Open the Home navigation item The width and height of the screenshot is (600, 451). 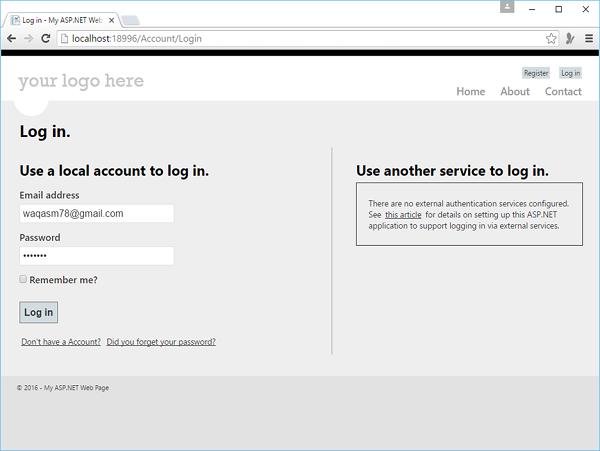[x=470, y=92]
